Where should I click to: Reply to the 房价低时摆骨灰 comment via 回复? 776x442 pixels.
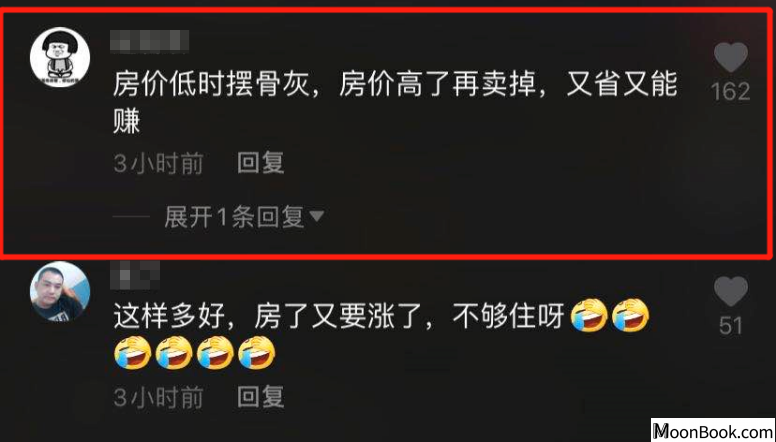[x=260, y=162]
